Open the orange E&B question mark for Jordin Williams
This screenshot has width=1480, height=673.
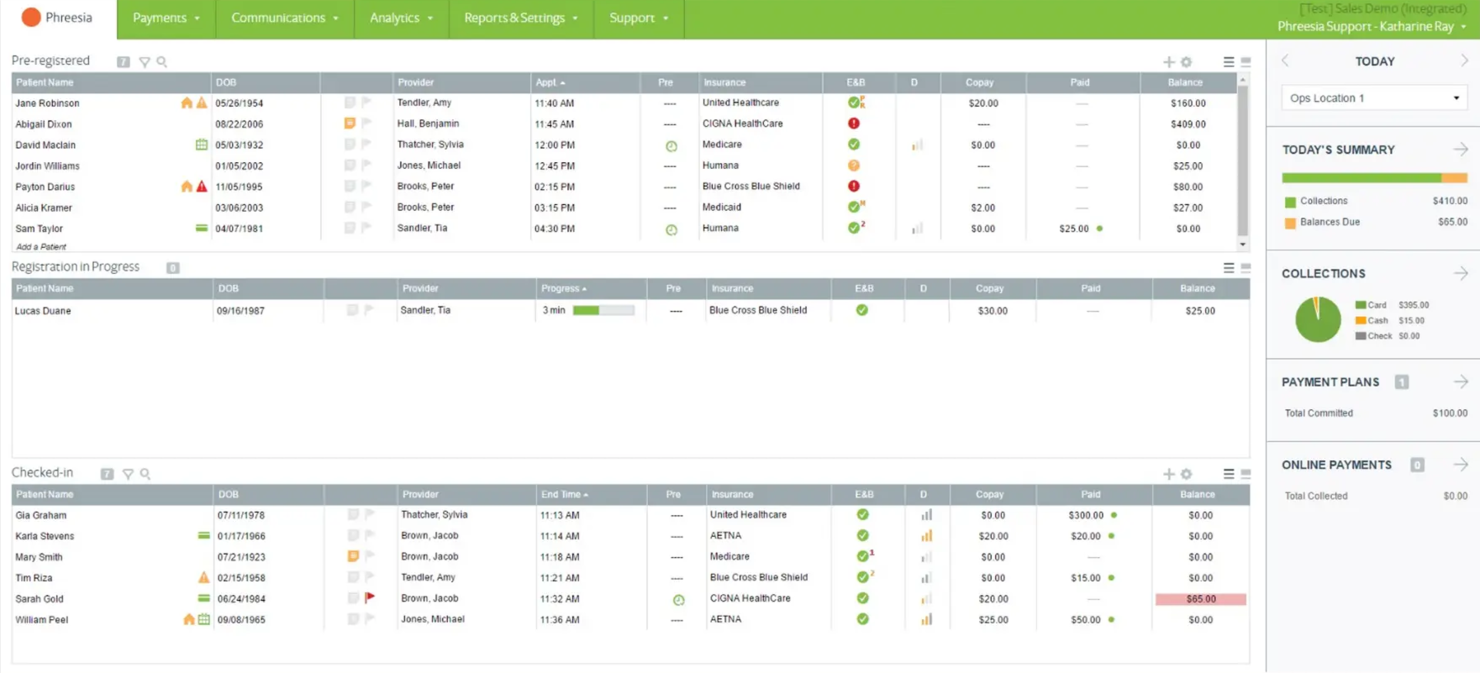[854, 166]
